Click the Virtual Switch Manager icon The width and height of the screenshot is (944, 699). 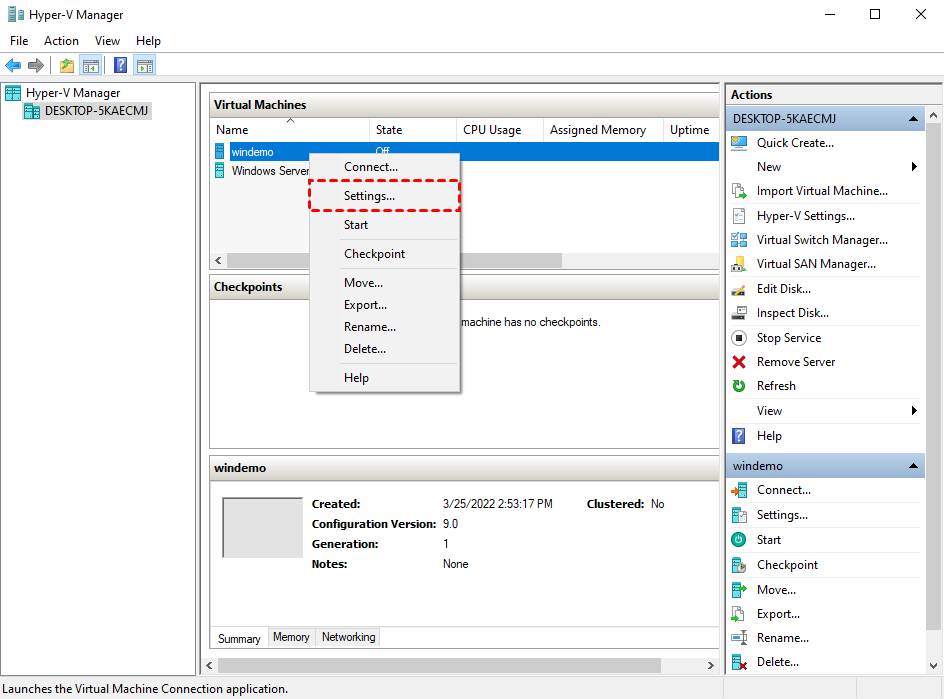pyautogui.click(x=739, y=240)
